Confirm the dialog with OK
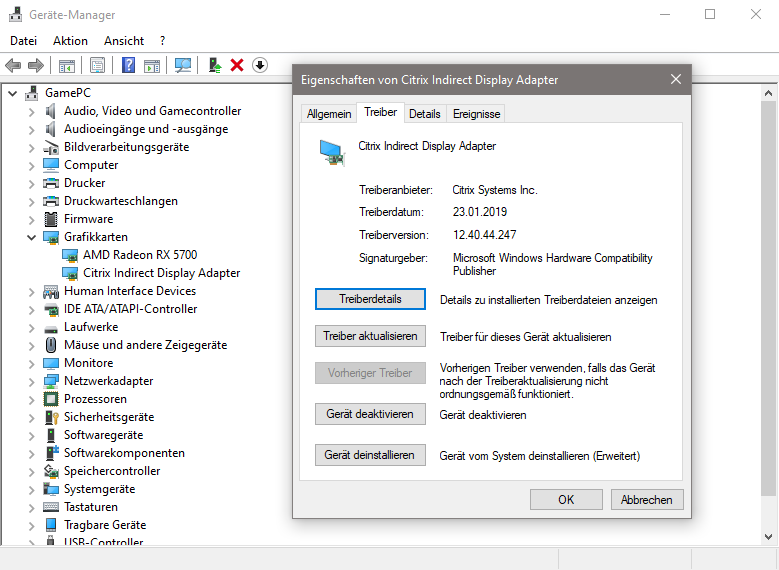 tap(566, 499)
